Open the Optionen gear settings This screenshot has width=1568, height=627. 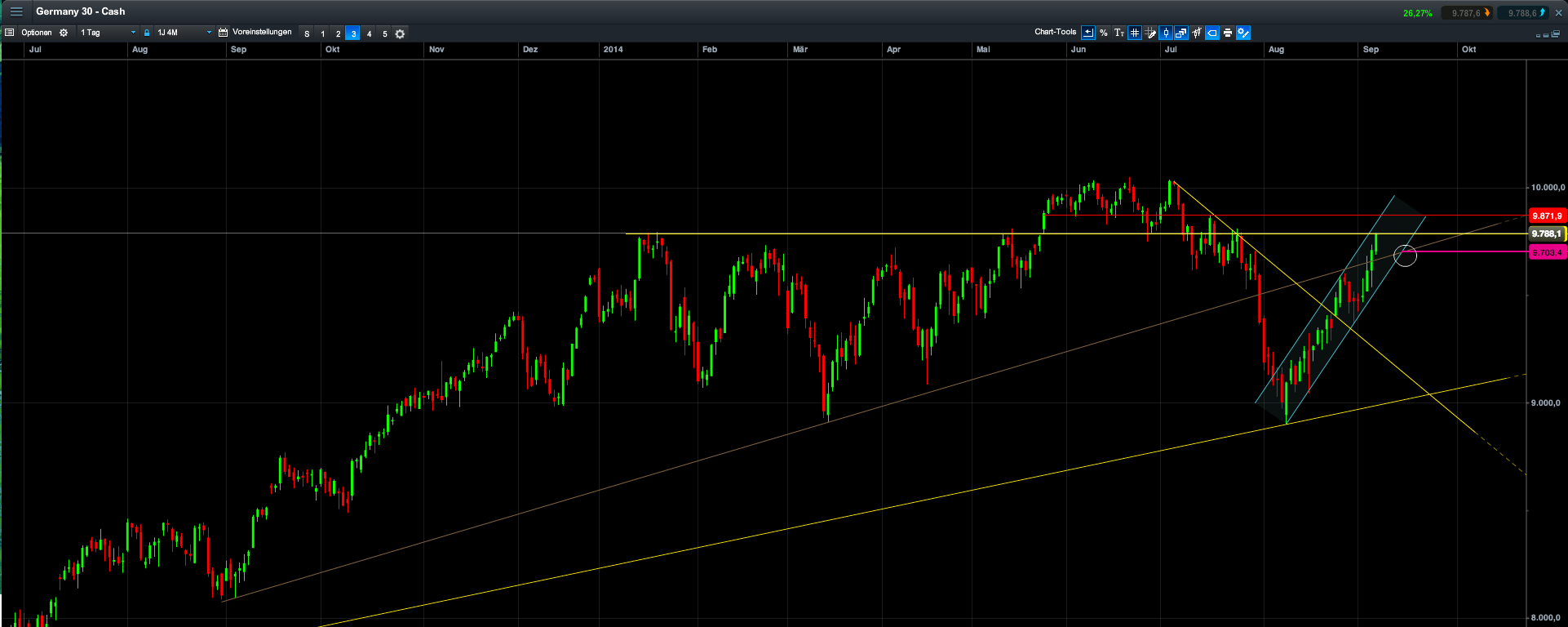pos(64,33)
